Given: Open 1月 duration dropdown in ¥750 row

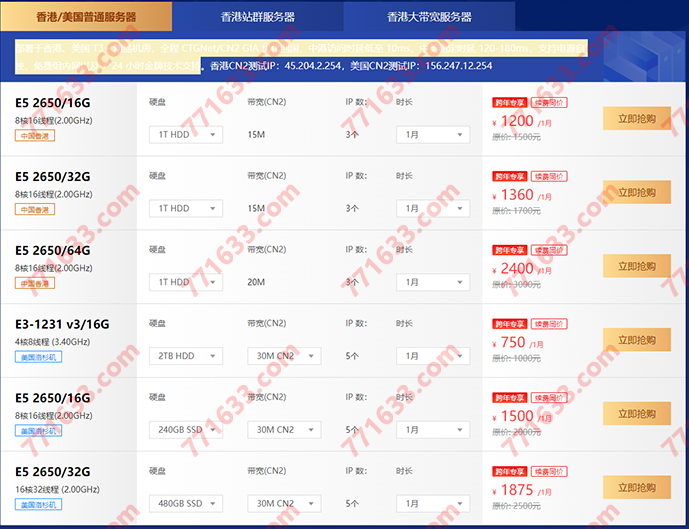Looking at the screenshot, I should [x=433, y=356].
